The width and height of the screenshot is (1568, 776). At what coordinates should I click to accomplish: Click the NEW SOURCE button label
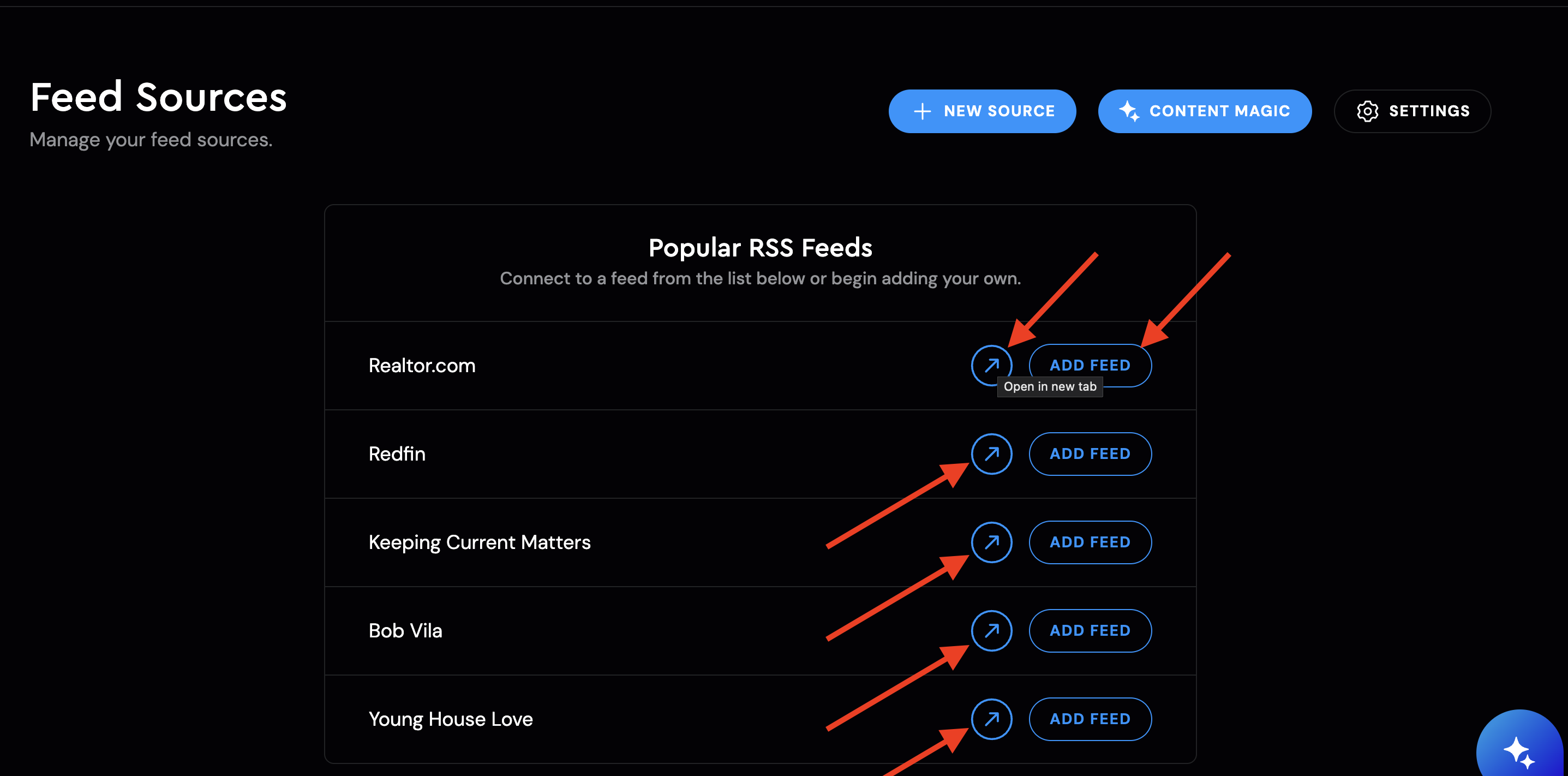click(x=999, y=111)
